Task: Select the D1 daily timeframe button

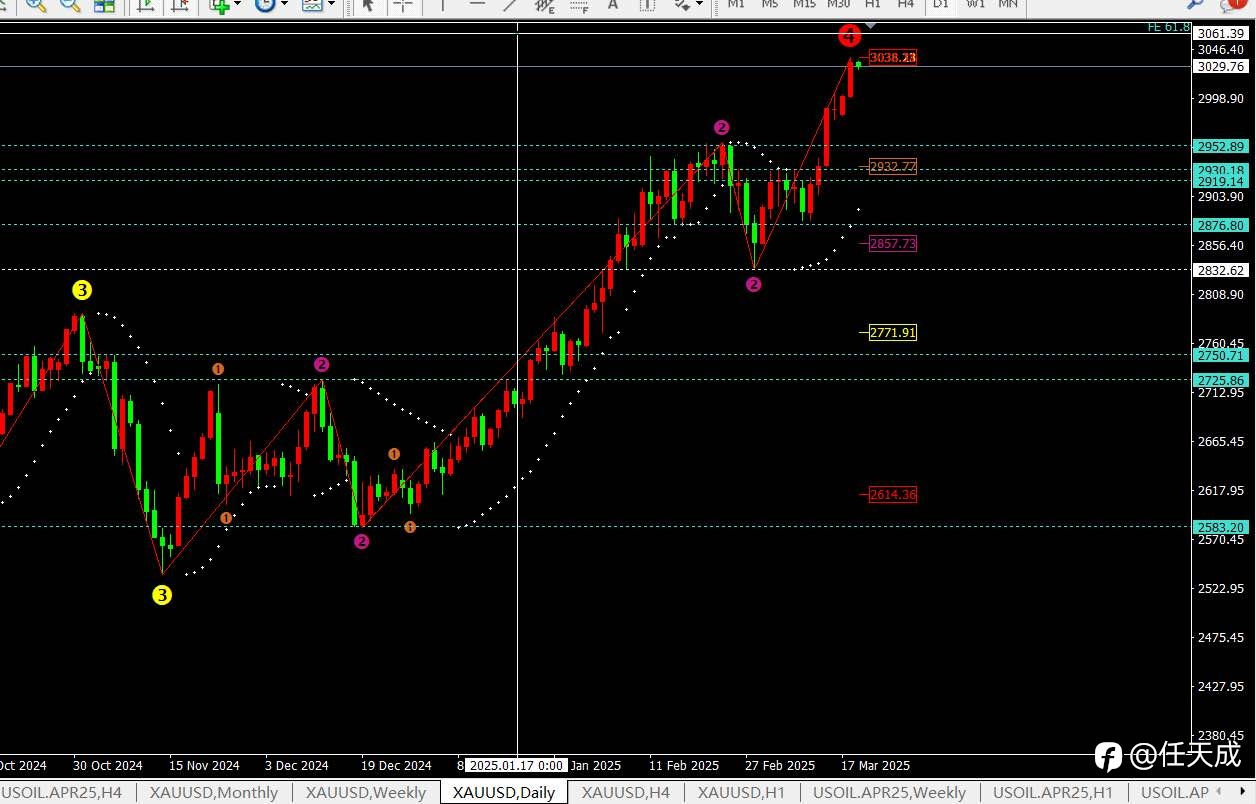Action: pos(940,4)
